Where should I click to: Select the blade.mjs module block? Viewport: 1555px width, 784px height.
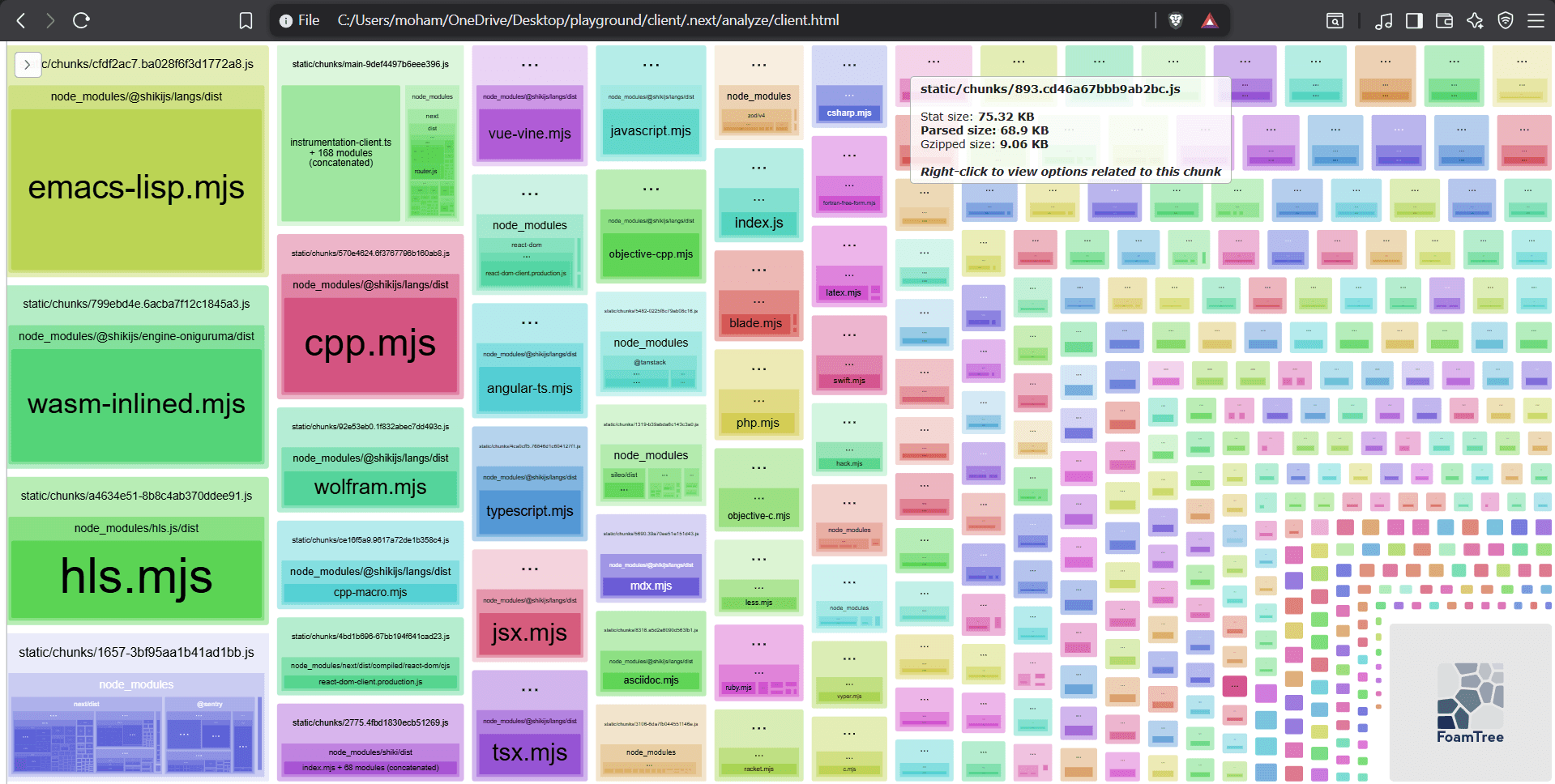(x=755, y=323)
